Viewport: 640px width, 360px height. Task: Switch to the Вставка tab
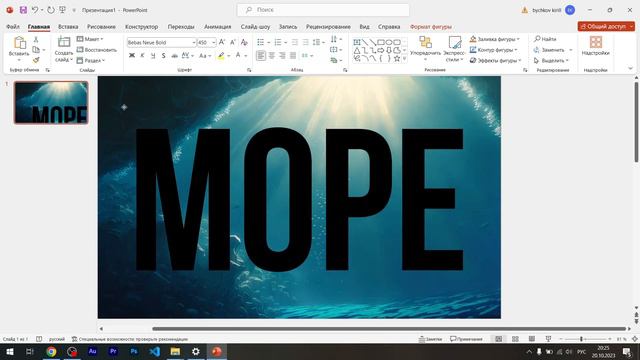point(68,27)
